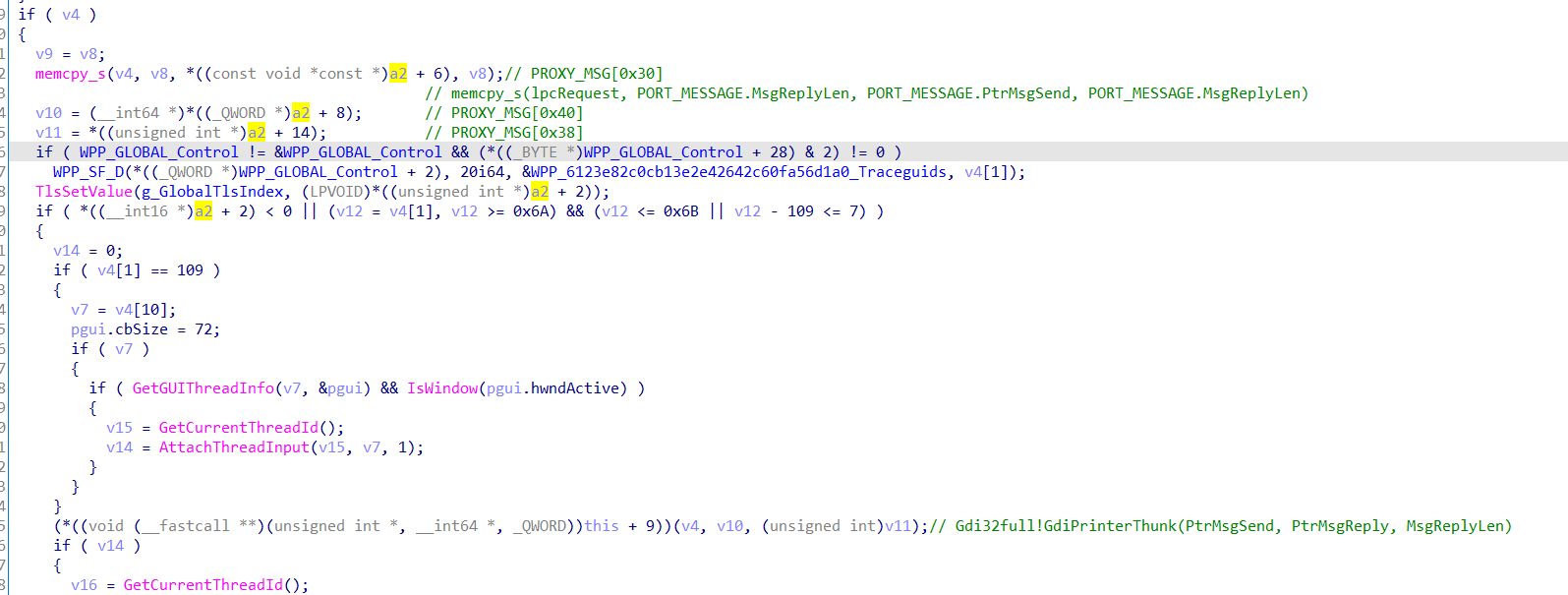This screenshot has width=1568, height=595.
Task: Click the GetGUIThreadInfo call
Action: tap(203, 388)
